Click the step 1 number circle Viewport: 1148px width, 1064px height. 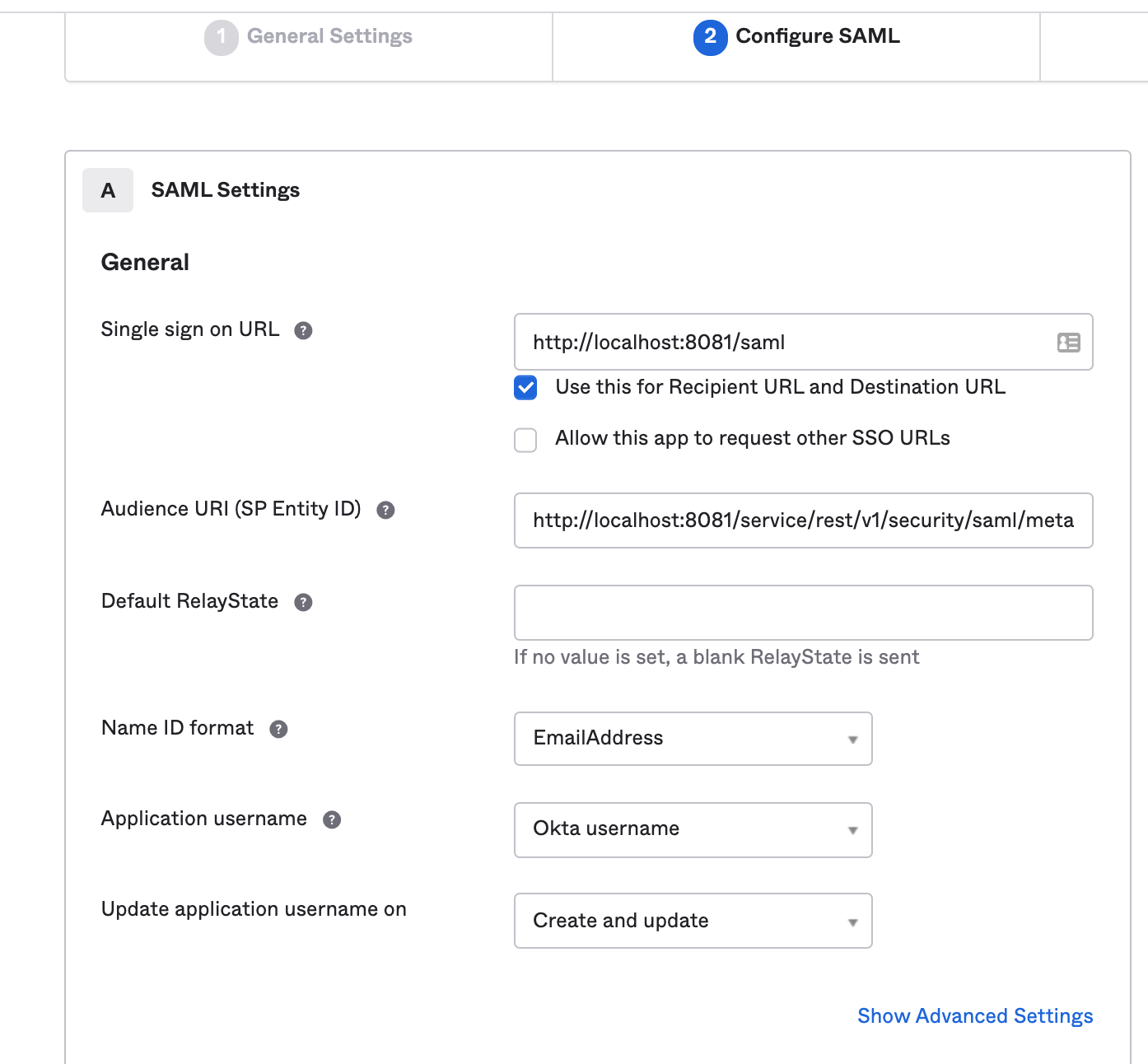[x=221, y=37]
